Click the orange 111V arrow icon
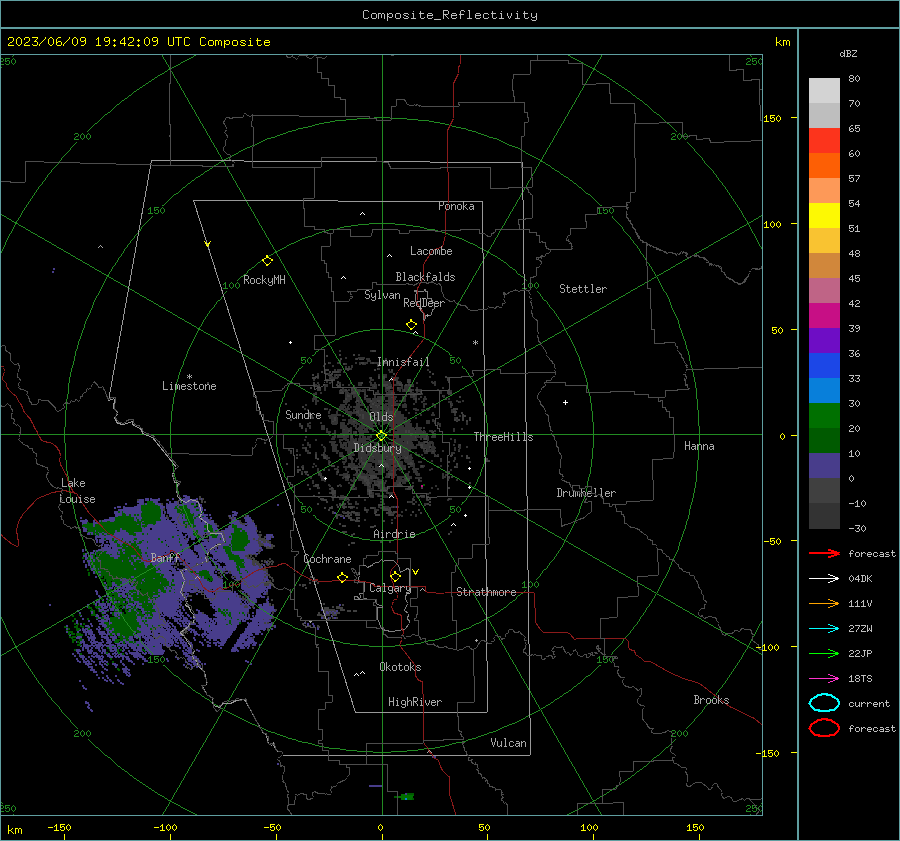Image resolution: width=900 pixels, height=841 pixels. click(824, 603)
